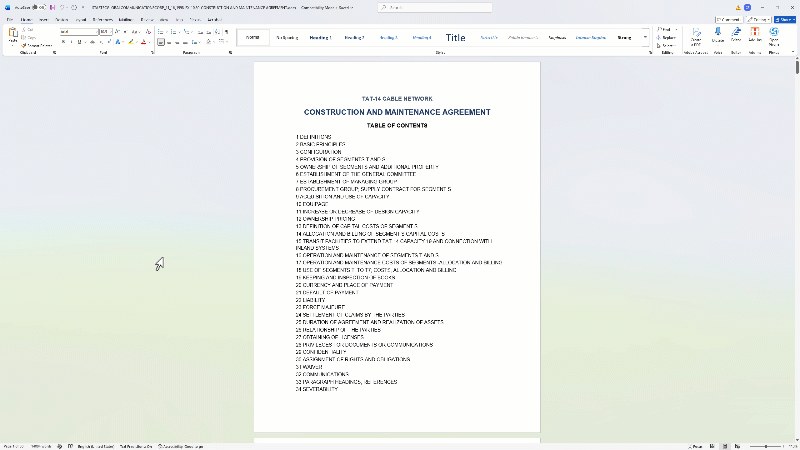800x450 pixels.
Task: Switch to the Layout tab
Action: (81, 20)
